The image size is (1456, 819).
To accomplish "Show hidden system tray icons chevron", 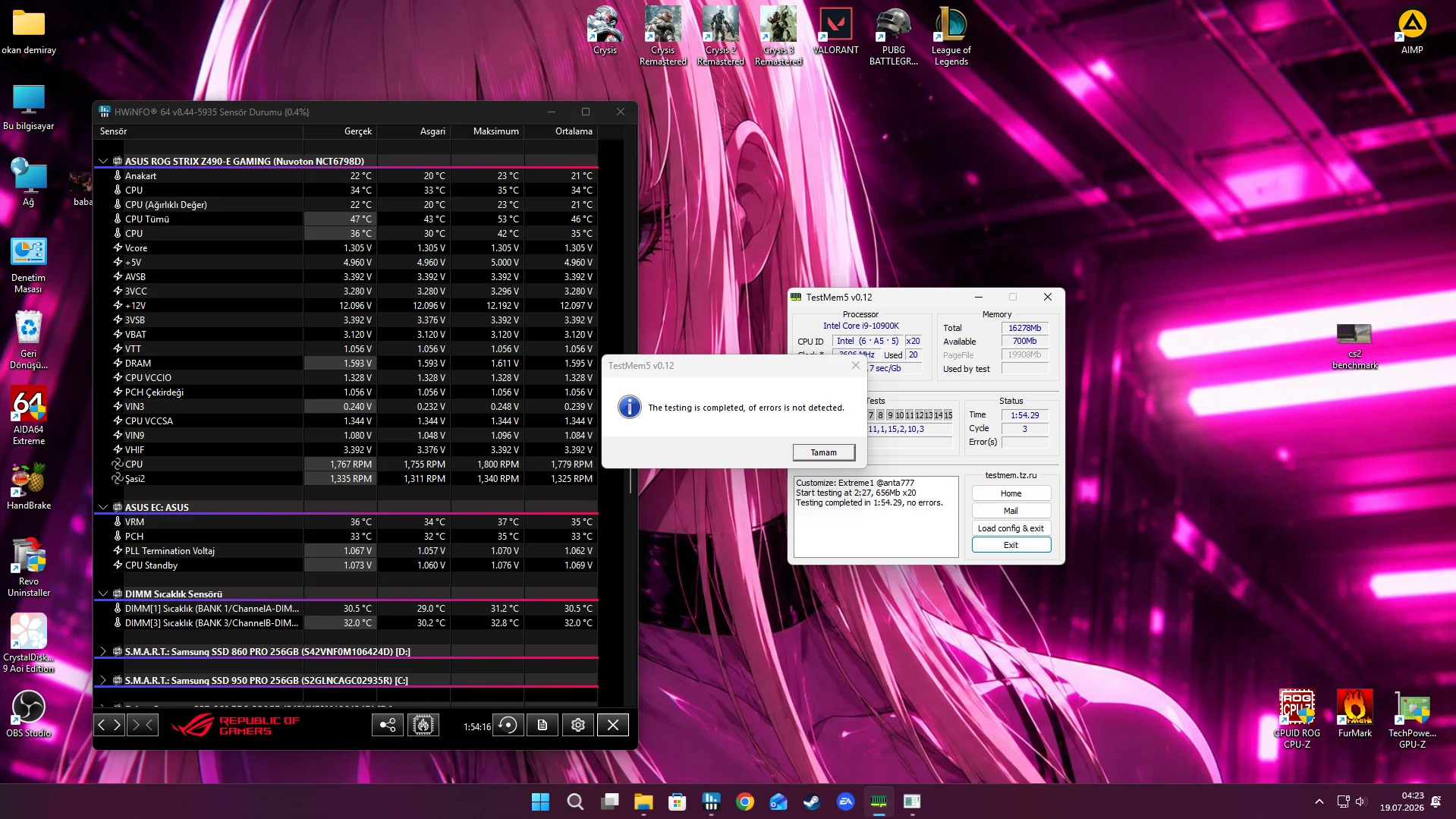I will click(x=1319, y=802).
